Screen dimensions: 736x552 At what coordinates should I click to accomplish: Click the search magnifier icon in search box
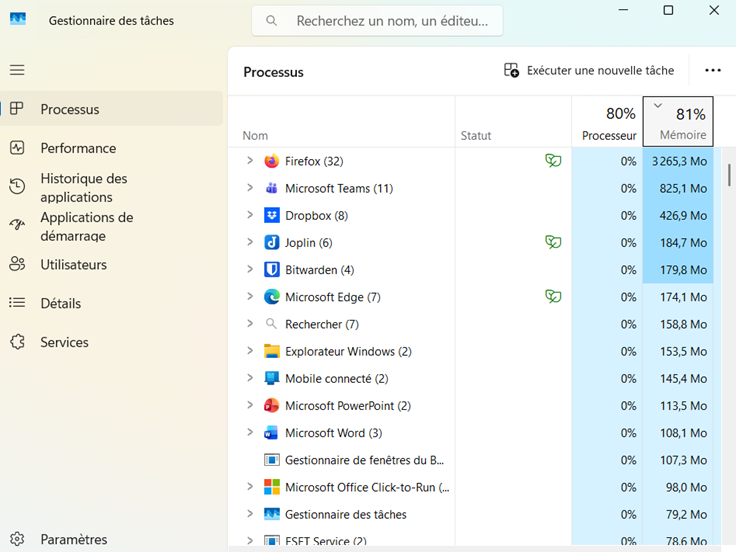click(x=271, y=21)
